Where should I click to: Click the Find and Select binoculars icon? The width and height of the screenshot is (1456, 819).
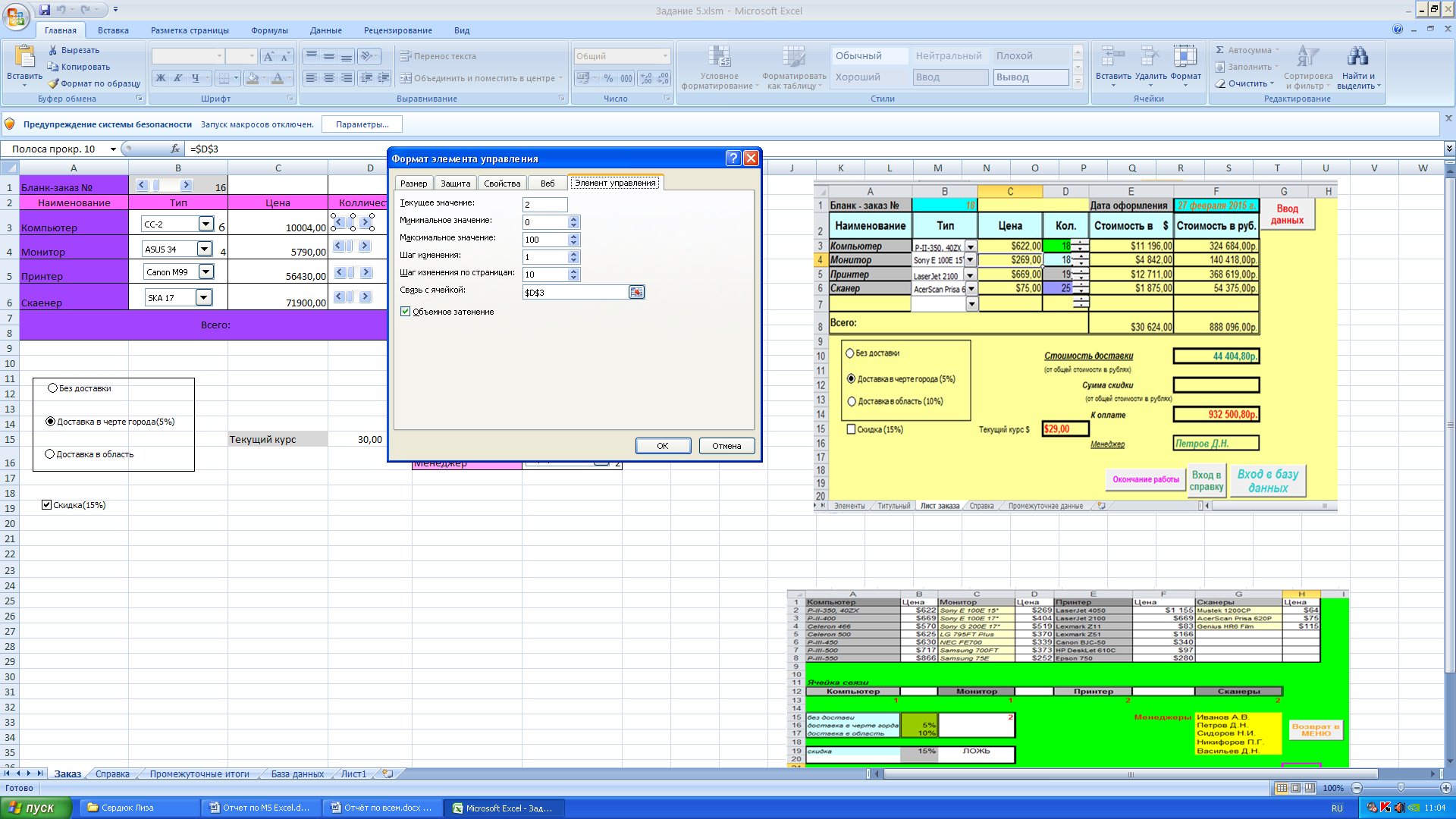point(1357,57)
